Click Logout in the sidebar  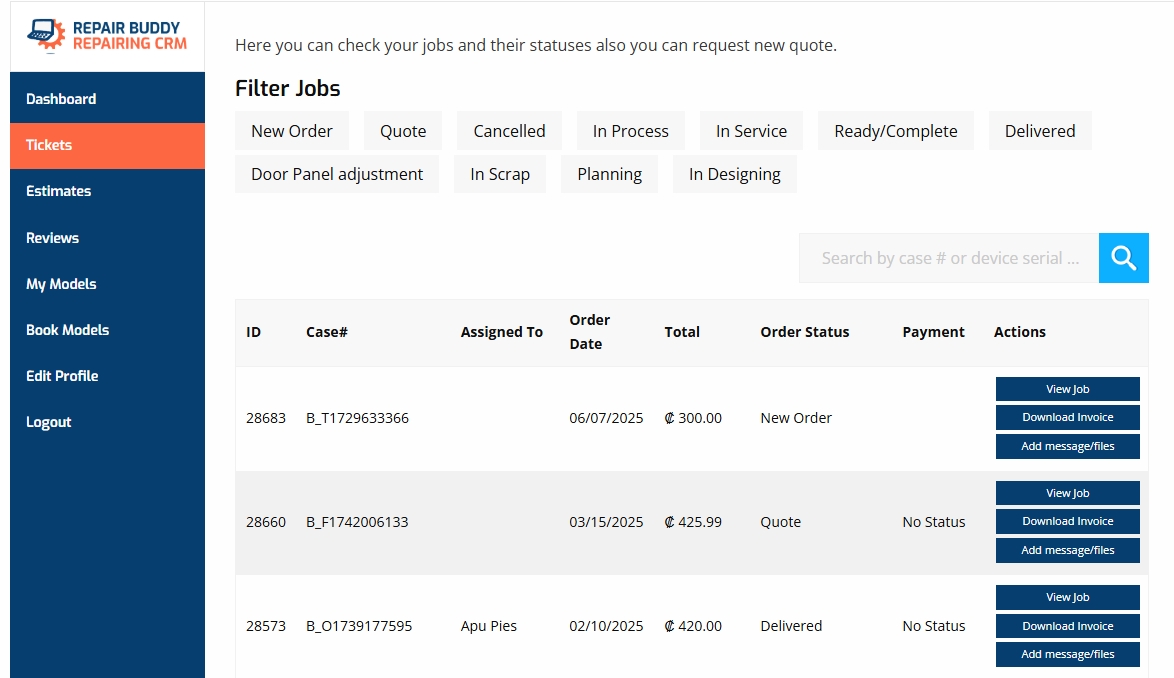[x=48, y=422]
